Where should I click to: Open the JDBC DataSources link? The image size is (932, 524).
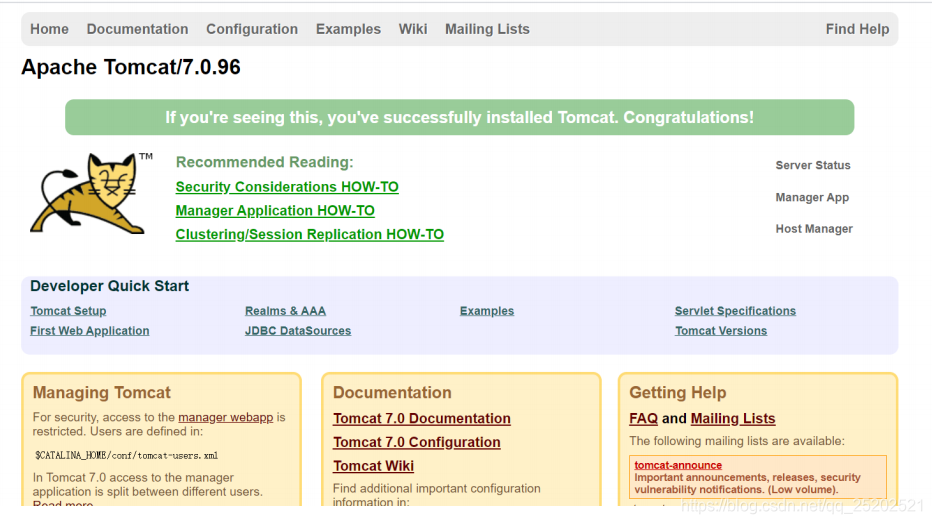point(298,331)
